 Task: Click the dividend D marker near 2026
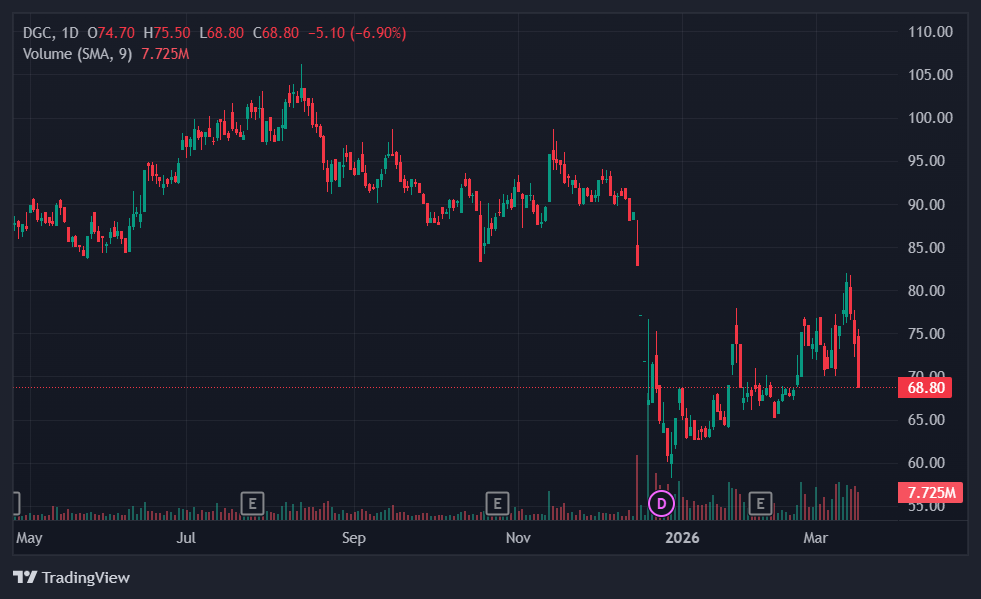(661, 503)
